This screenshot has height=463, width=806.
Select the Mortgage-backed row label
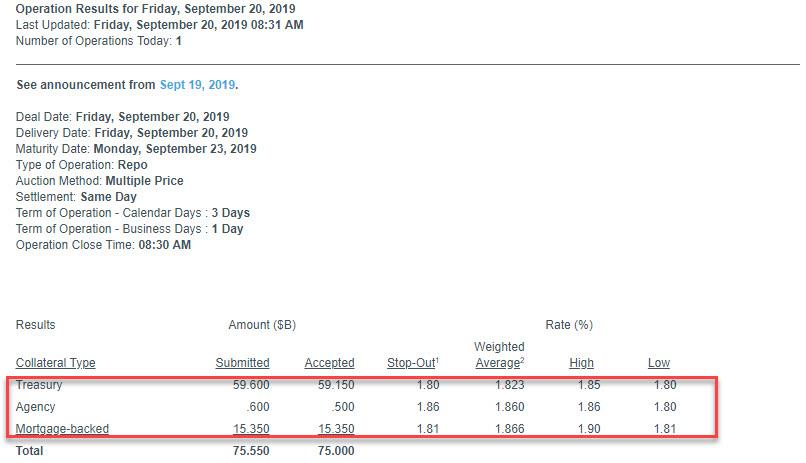[62, 429]
